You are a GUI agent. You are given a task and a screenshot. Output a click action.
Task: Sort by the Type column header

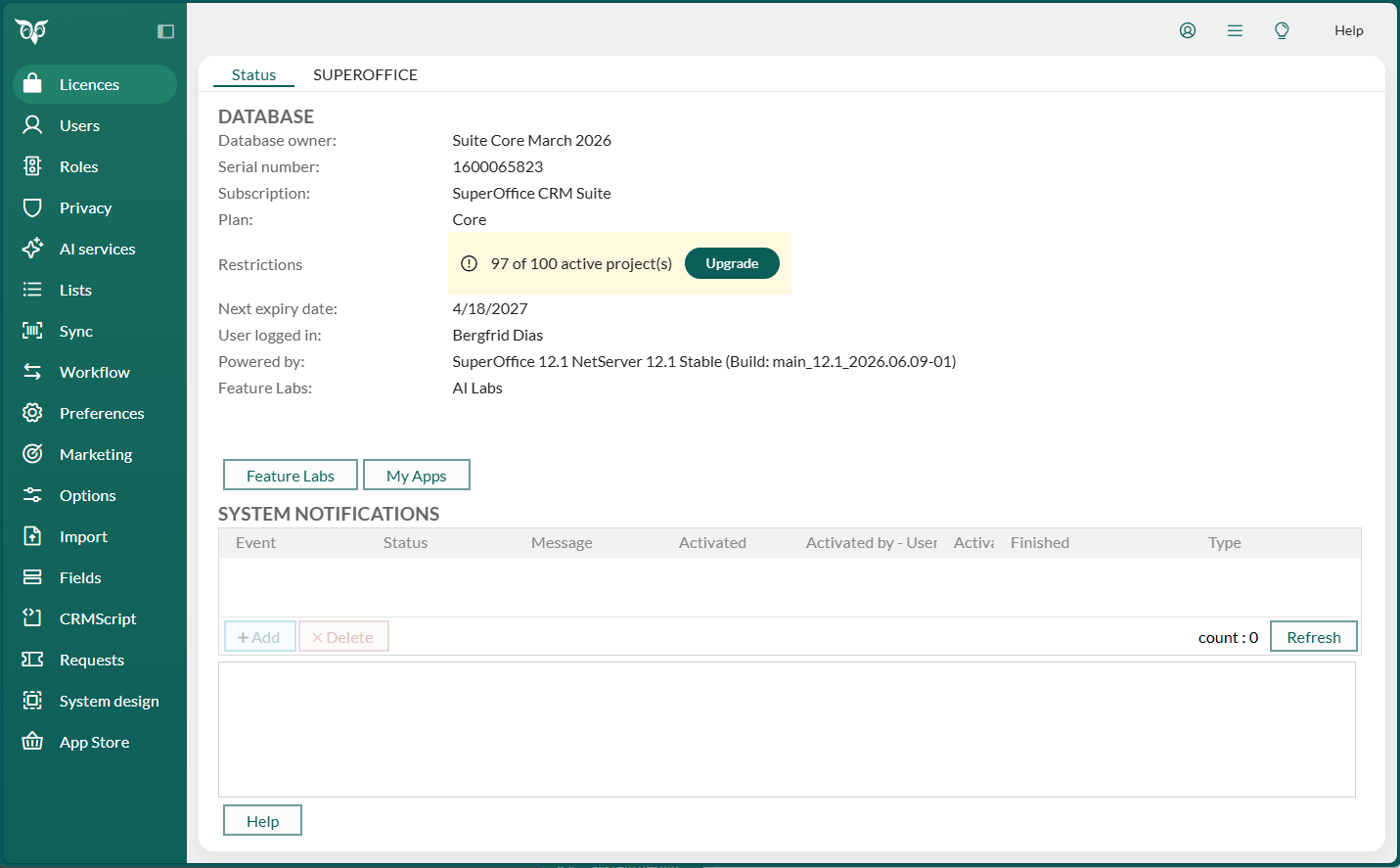coord(1225,543)
